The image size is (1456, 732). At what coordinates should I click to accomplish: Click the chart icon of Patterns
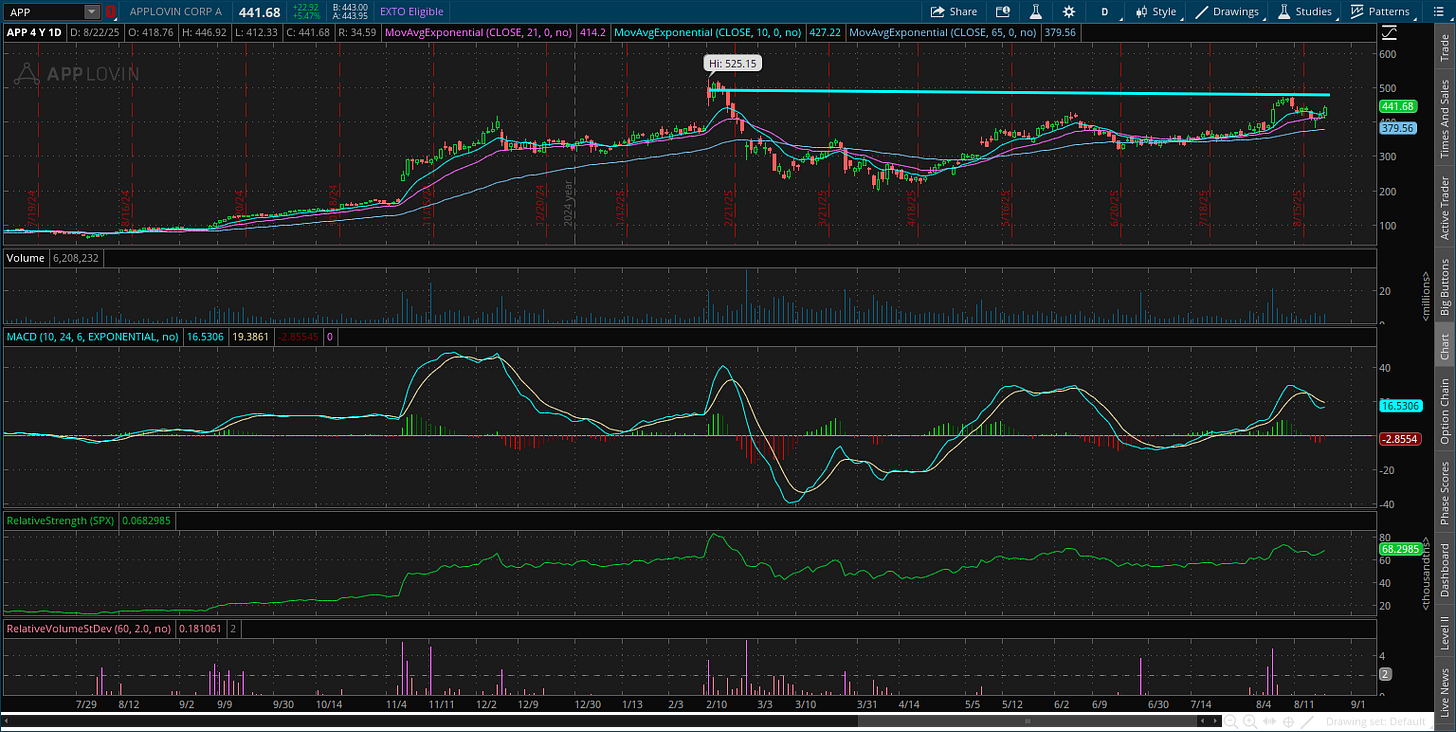pyautogui.click(x=1357, y=12)
